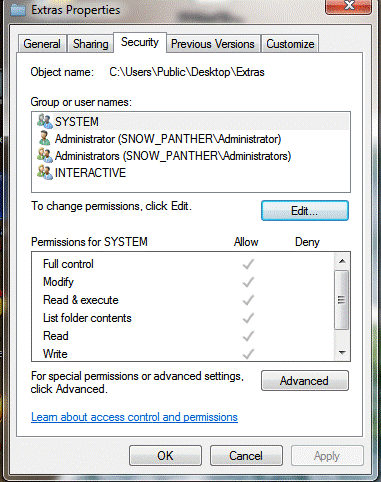Open the Sharing tab
The image size is (381, 482).
tap(91, 44)
